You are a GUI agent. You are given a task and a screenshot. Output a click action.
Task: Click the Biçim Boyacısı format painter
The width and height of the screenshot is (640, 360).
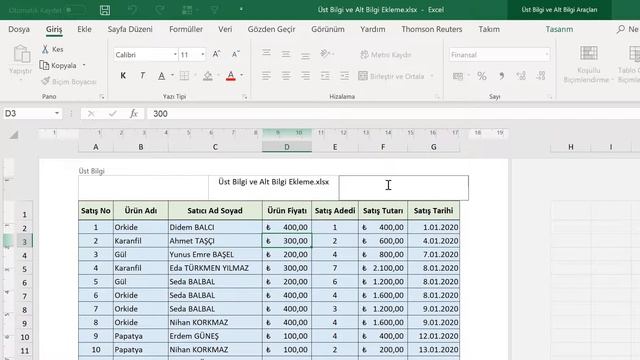69,82
